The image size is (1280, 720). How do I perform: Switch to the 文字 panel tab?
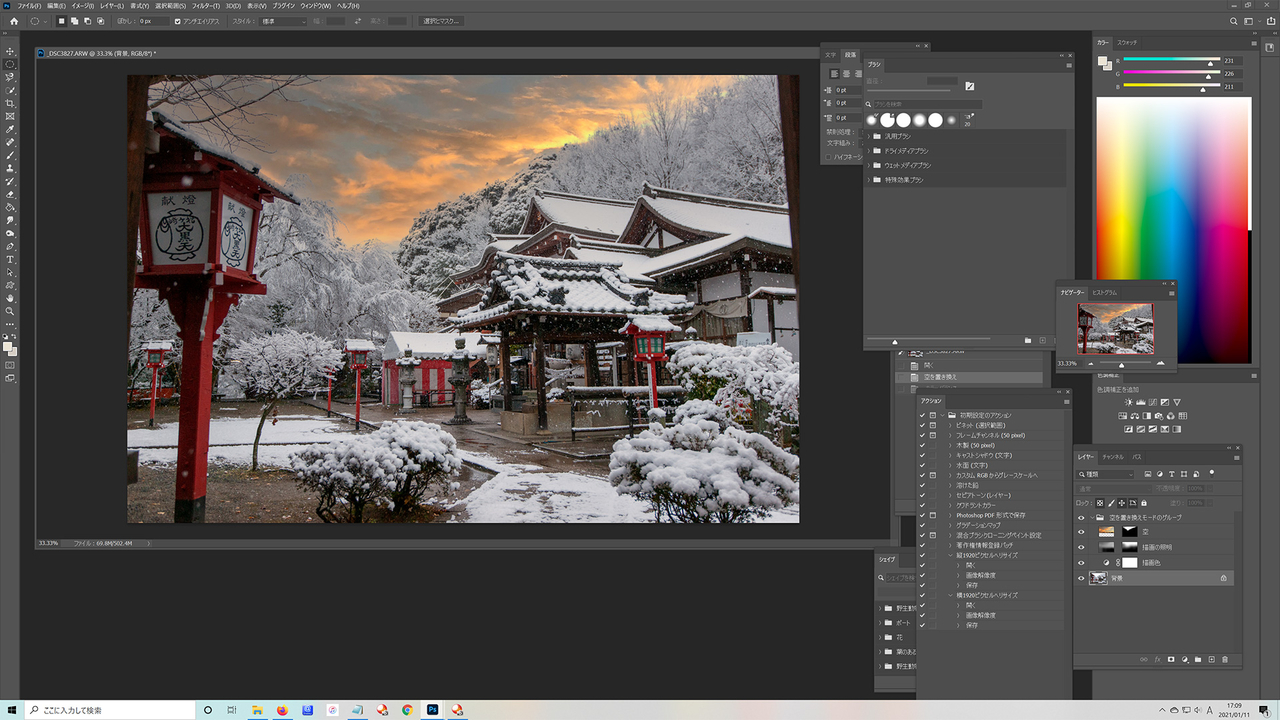pos(830,55)
